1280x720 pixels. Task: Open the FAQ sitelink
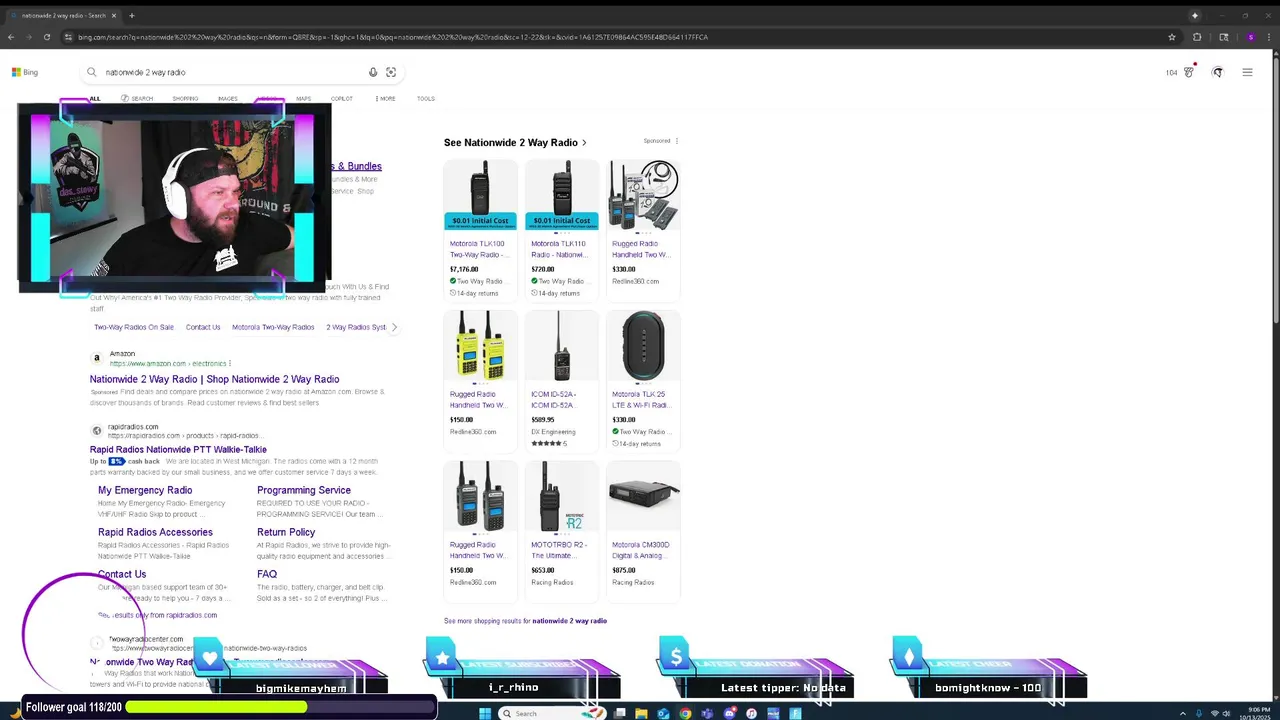267,574
